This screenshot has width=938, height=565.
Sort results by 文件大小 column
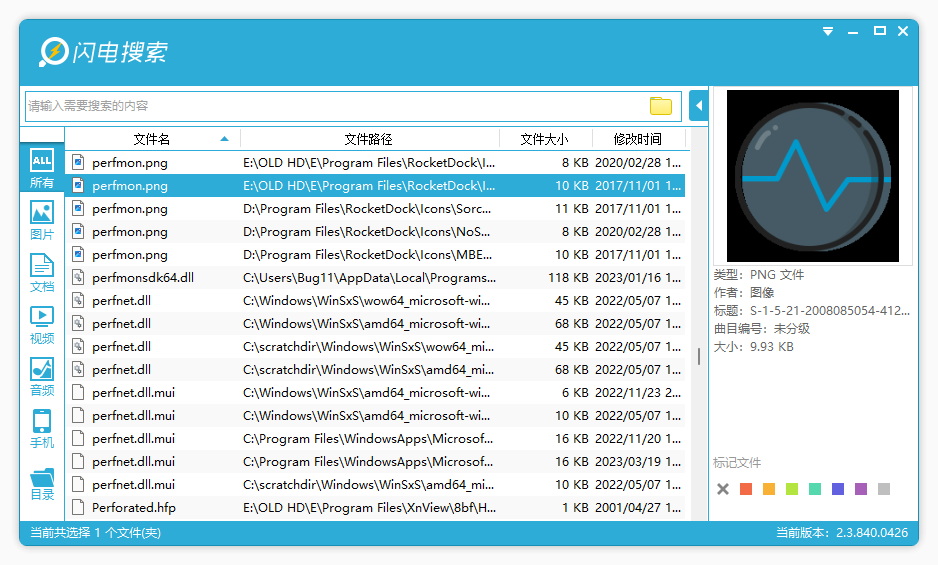[544, 139]
